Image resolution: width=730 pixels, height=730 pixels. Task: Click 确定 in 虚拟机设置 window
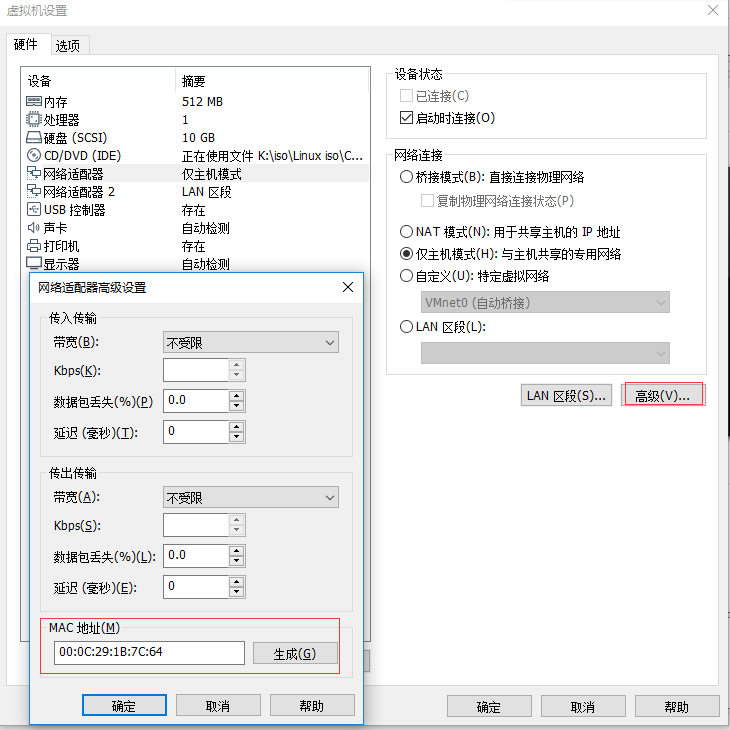point(489,706)
